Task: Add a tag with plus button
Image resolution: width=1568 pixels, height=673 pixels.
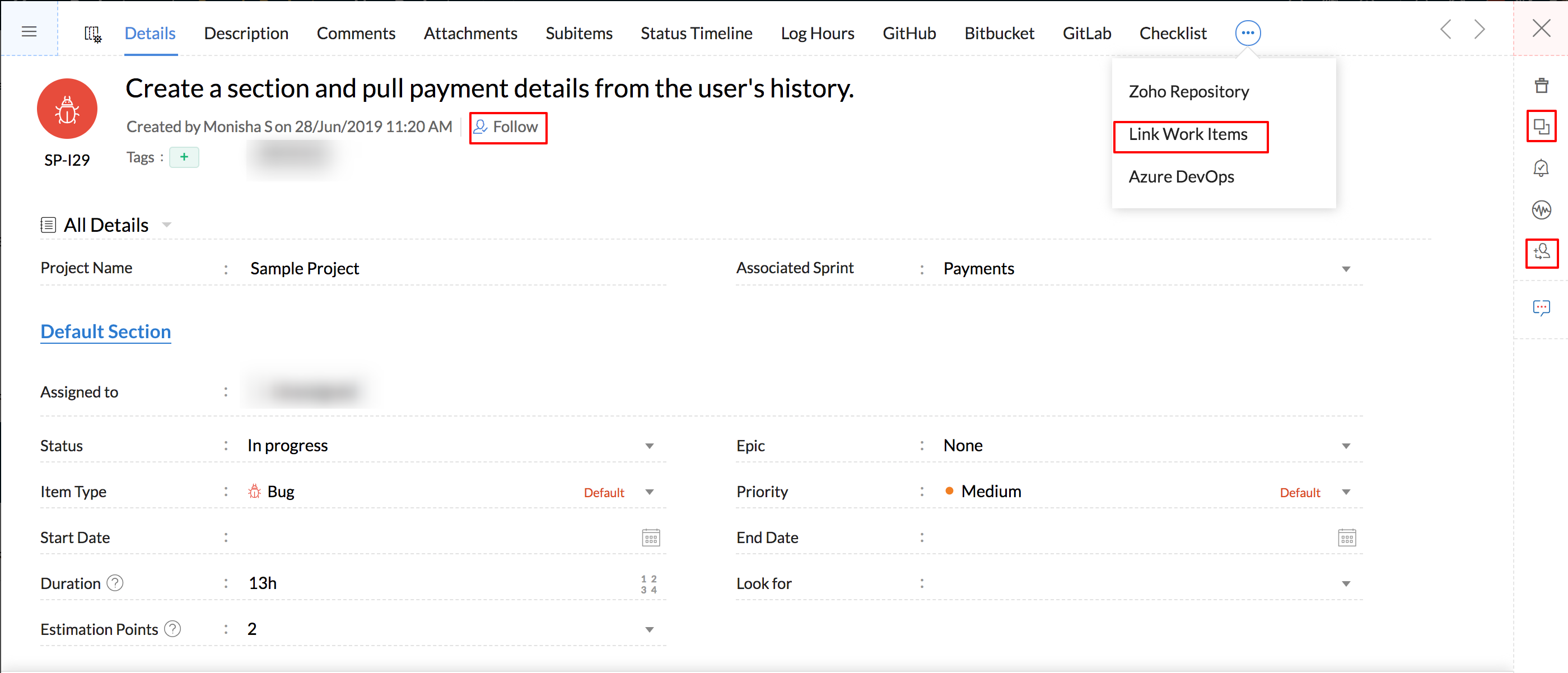Action: [184, 157]
